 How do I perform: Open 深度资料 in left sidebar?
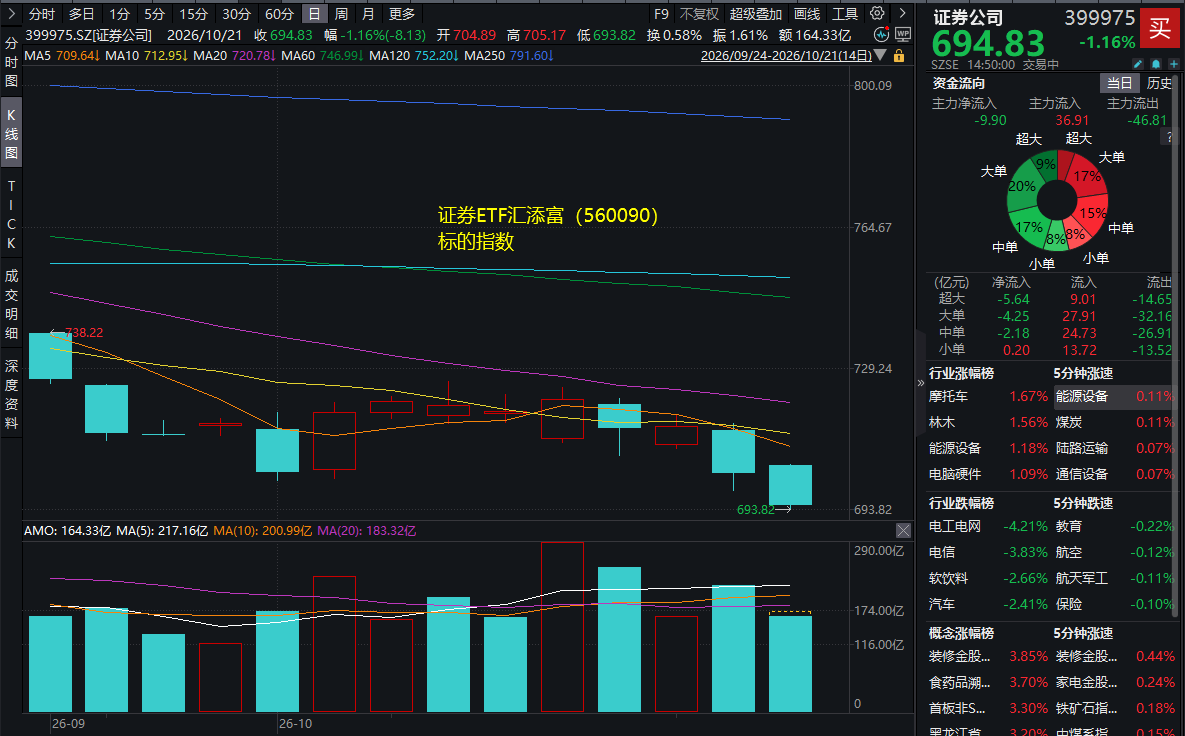(x=11, y=394)
